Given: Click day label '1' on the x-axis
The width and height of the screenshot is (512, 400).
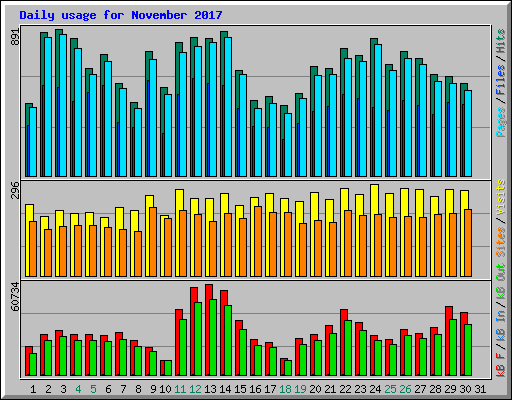Looking at the screenshot, I should click(x=33, y=389).
